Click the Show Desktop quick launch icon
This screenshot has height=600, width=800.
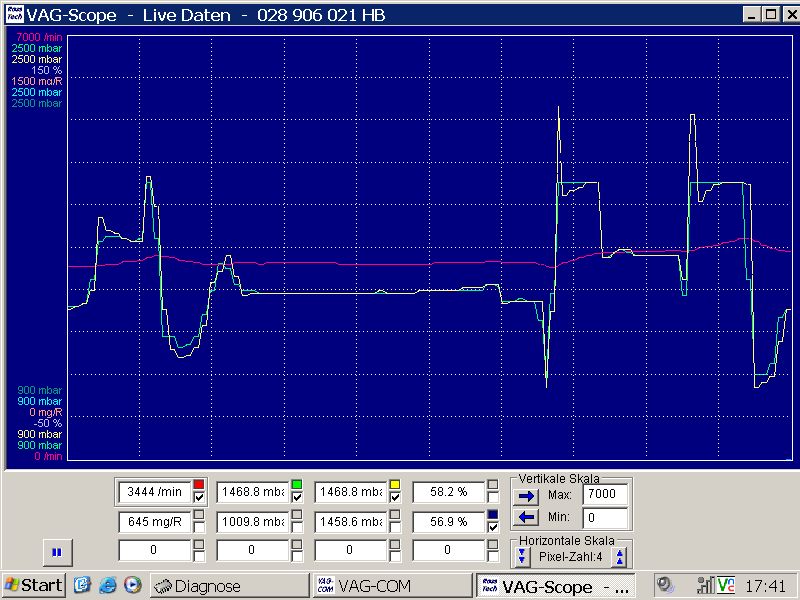pyautogui.click(x=83, y=585)
